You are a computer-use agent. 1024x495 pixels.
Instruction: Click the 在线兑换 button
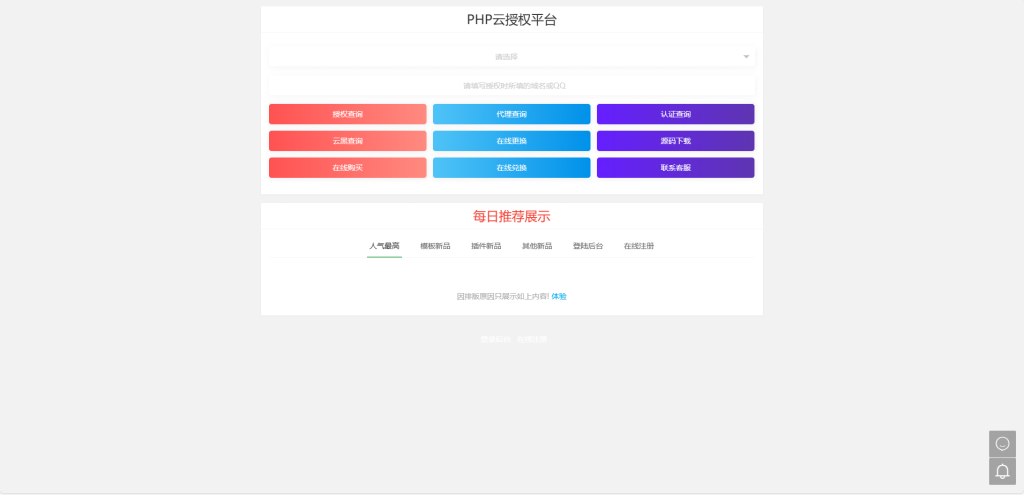click(511, 168)
